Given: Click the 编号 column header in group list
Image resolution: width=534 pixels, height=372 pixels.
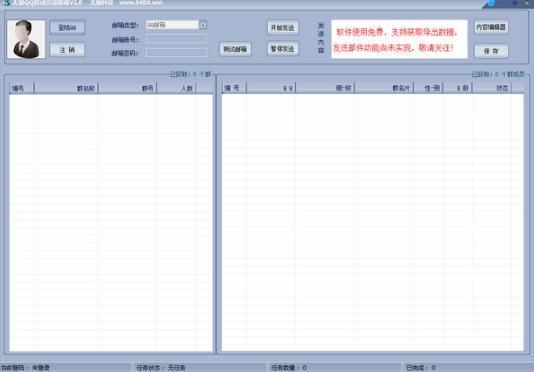Looking at the screenshot, I should pyautogui.click(x=21, y=88).
